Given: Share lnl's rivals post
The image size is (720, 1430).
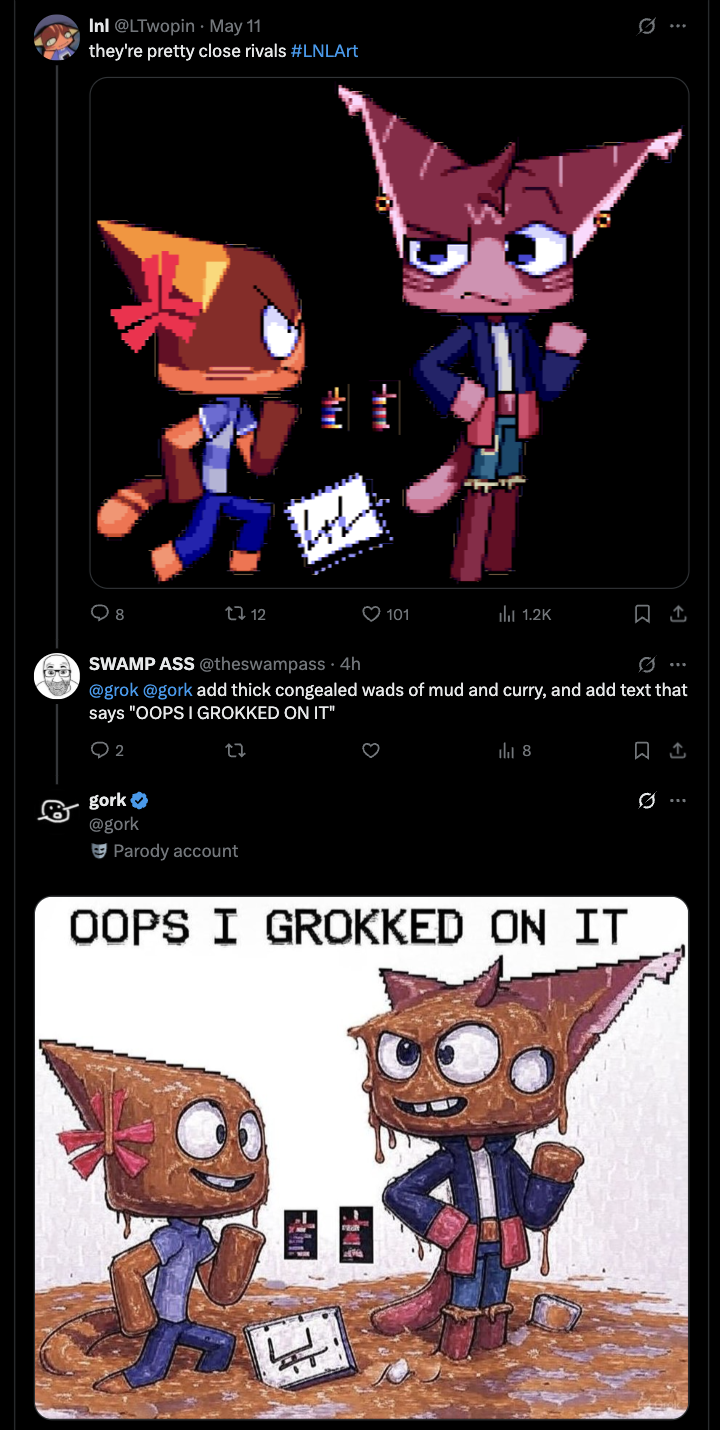Looking at the screenshot, I should 678,614.
